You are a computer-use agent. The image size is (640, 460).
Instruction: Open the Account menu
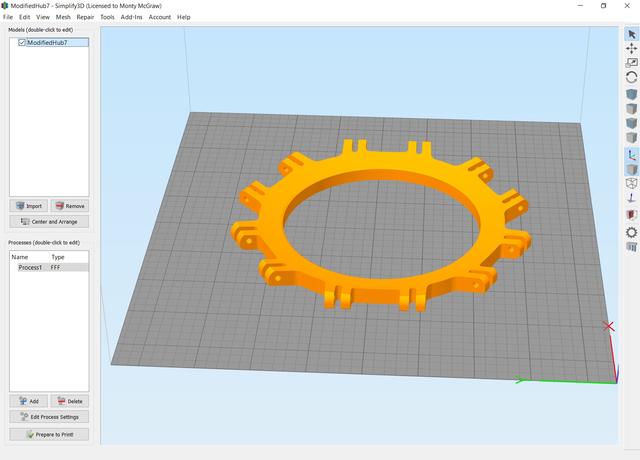click(160, 17)
